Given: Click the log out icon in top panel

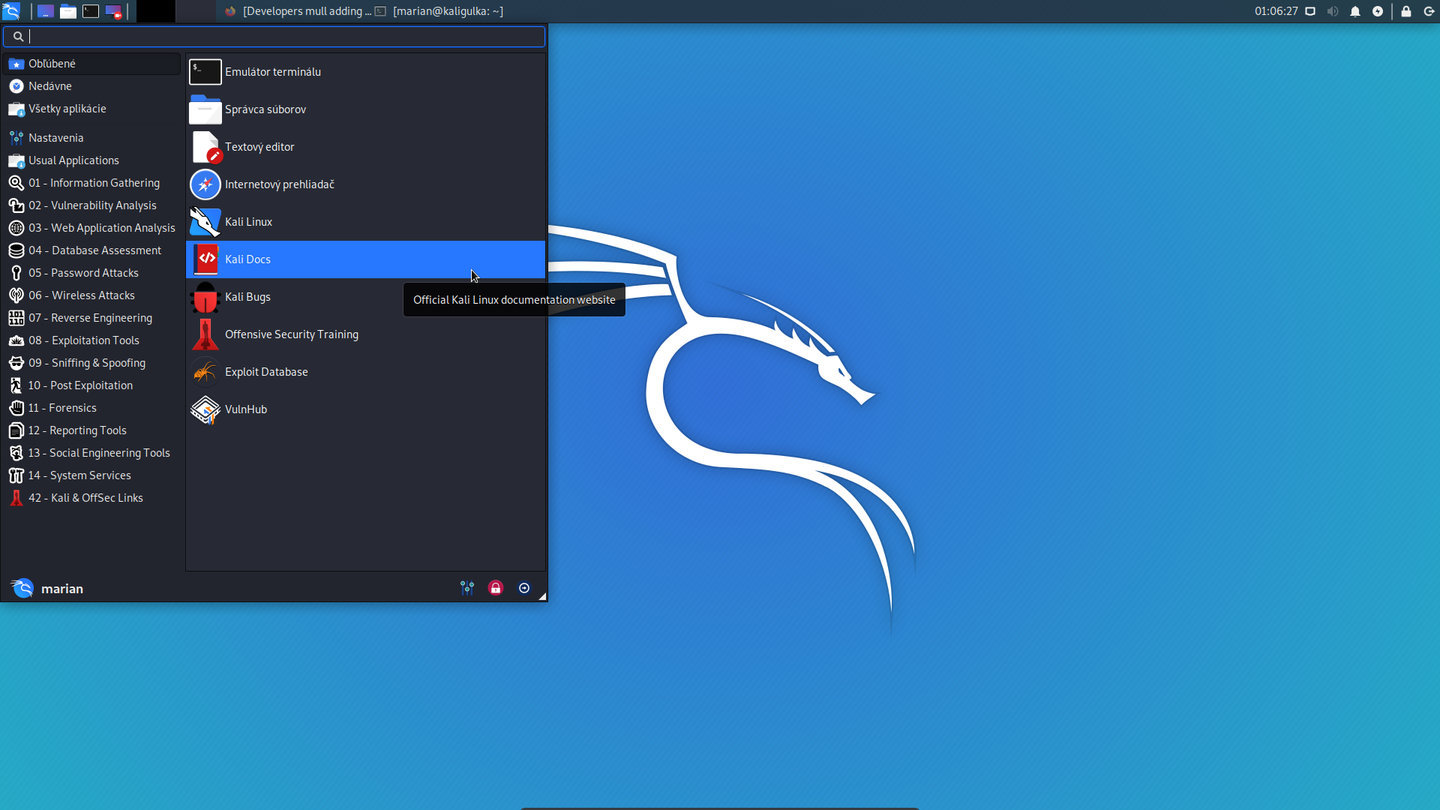Looking at the screenshot, I should (1428, 11).
